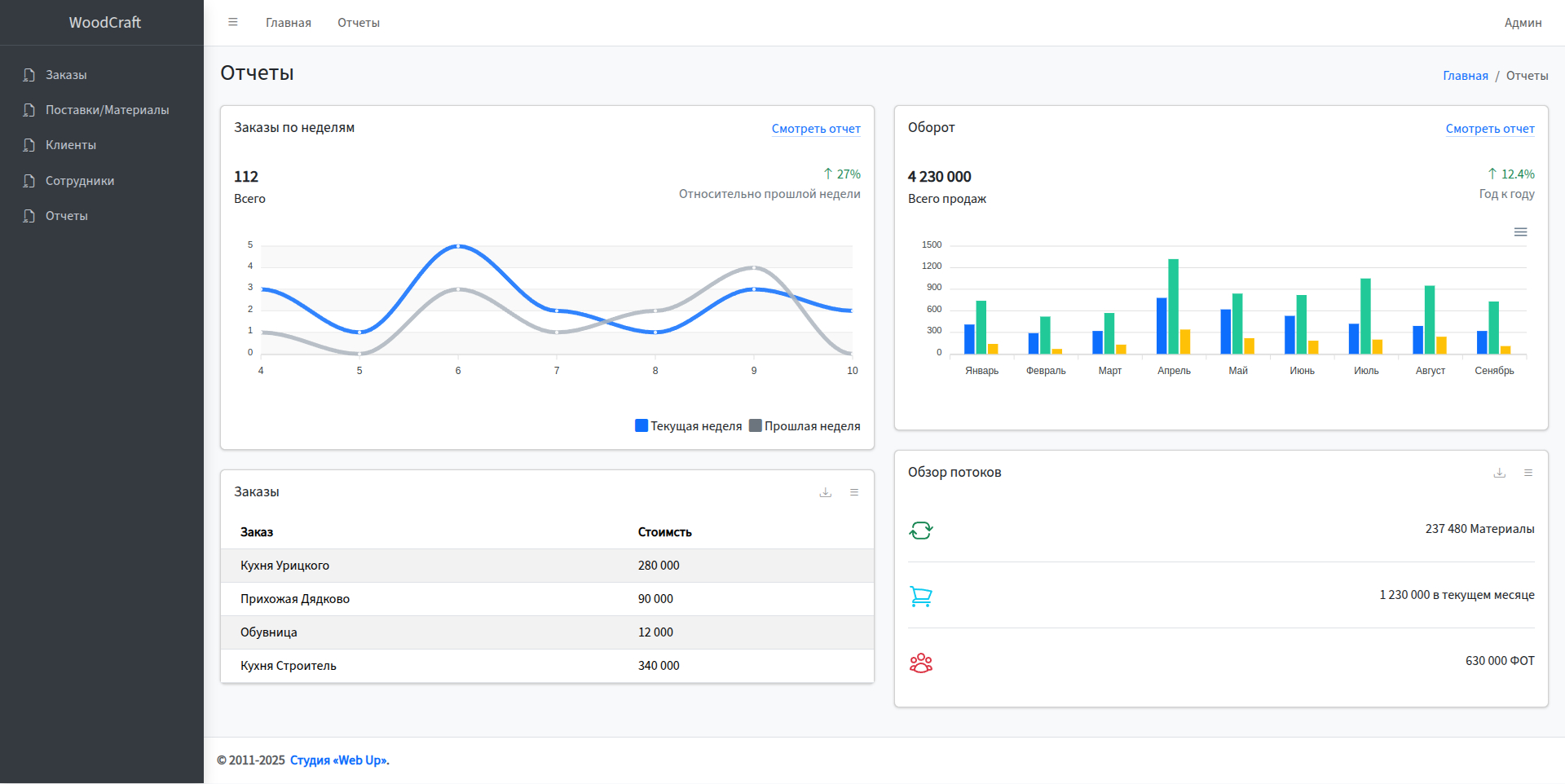
Task: Click the red people icon next to 630 000 ФОТ
Action: coord(920,663)
